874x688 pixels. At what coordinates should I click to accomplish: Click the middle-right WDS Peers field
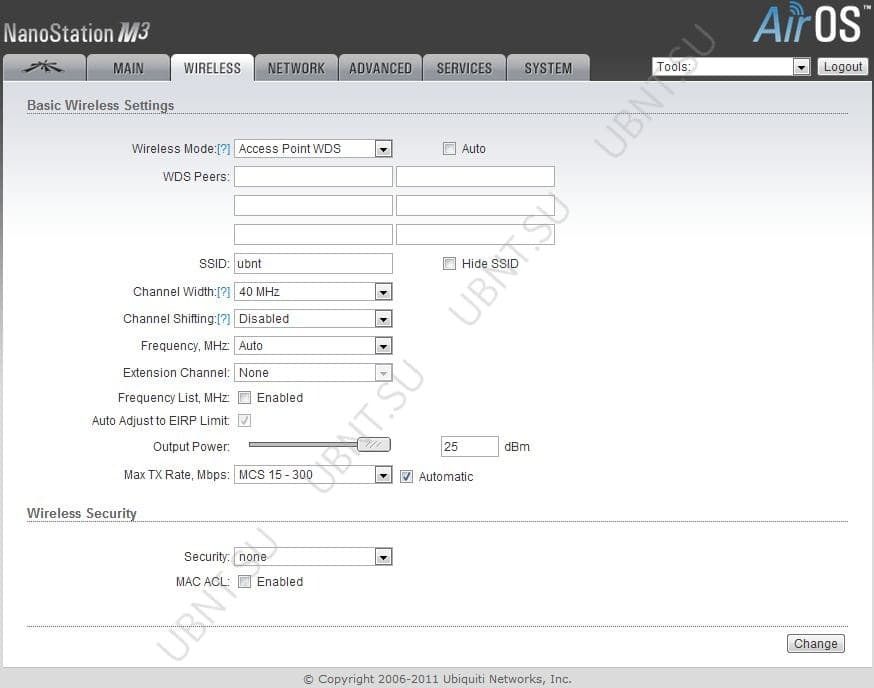(475, 205)
